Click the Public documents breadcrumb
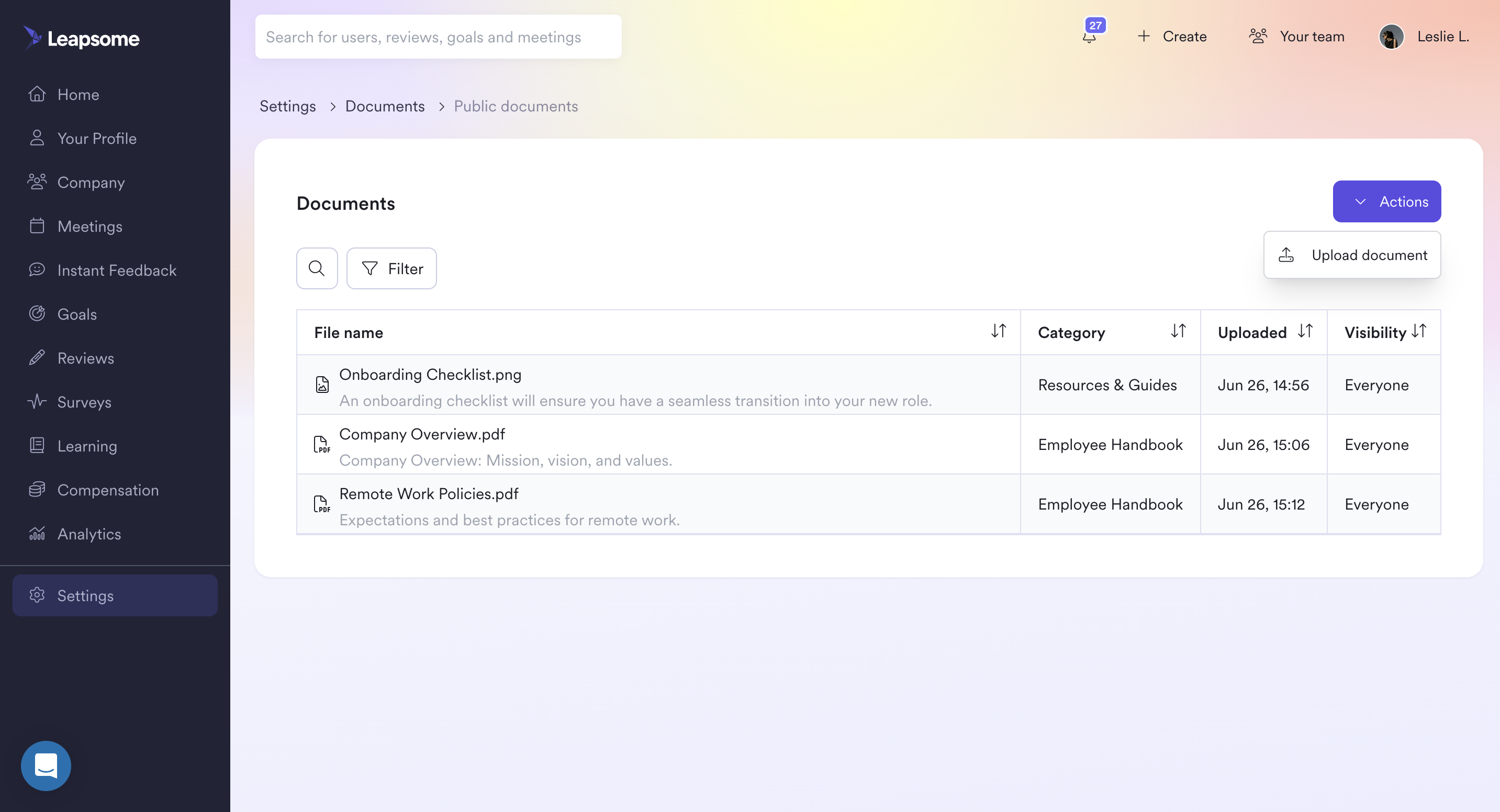The width and height of the screenshot is (1500, 812). click(x=516, y=107)
